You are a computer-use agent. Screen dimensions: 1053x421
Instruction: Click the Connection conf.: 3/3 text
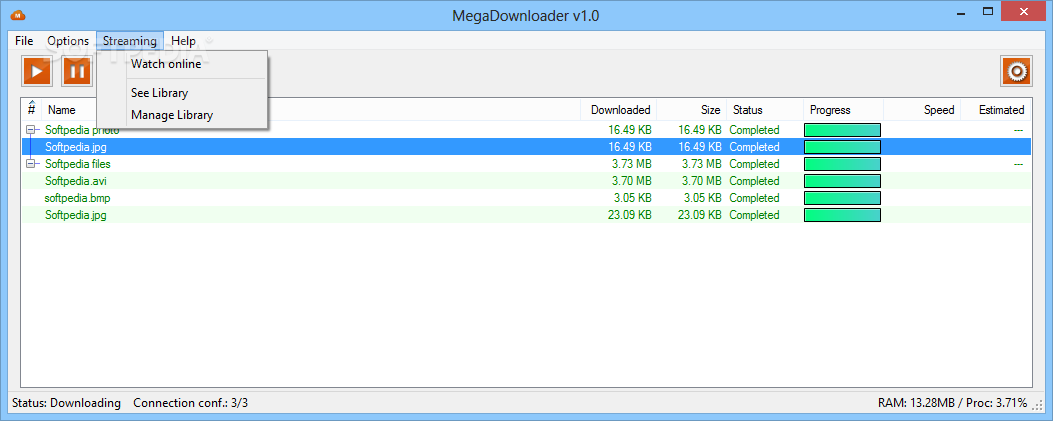191,403
